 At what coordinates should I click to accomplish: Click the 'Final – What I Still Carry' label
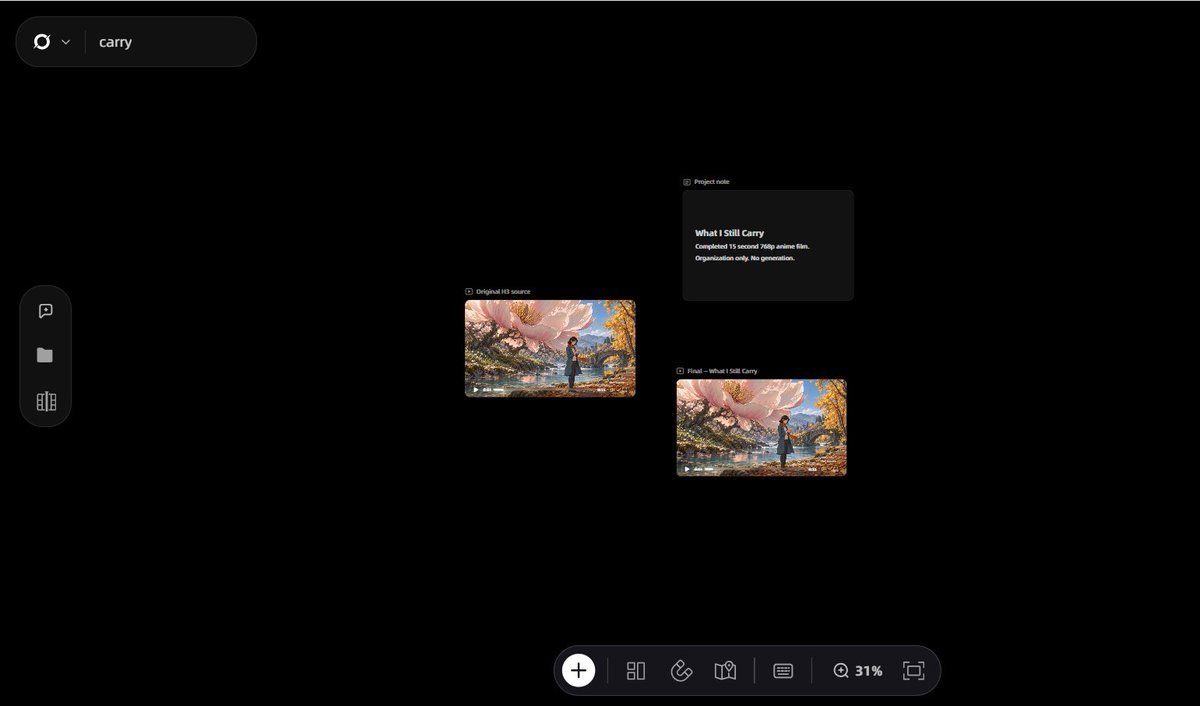(x=722, y=371)
